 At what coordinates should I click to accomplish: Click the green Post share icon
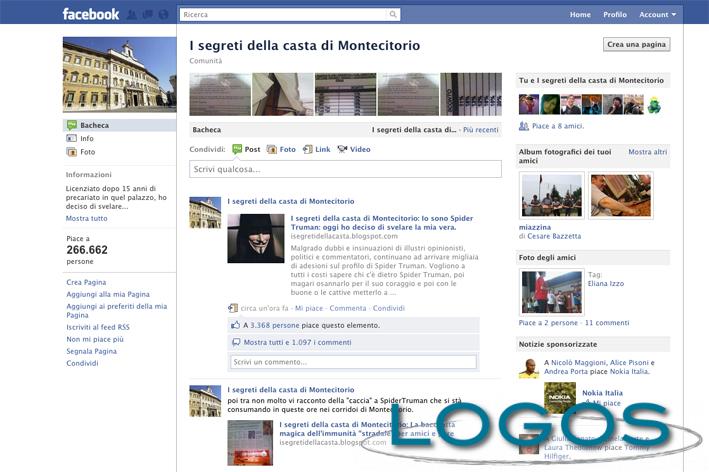tap(237, 149)
